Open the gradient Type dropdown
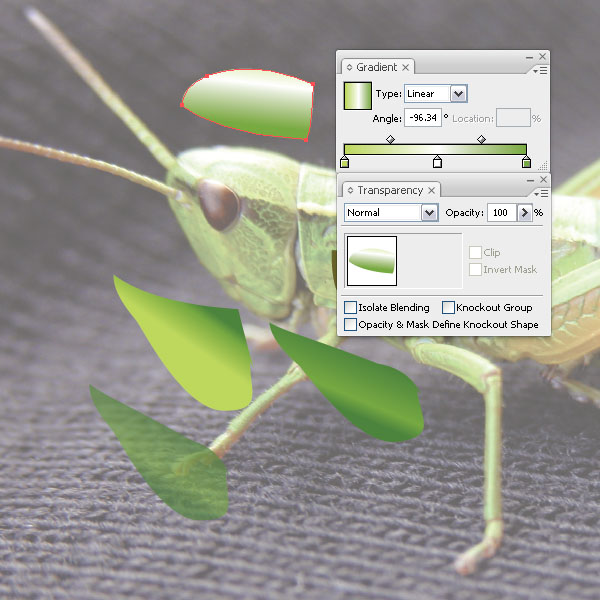 459,94
